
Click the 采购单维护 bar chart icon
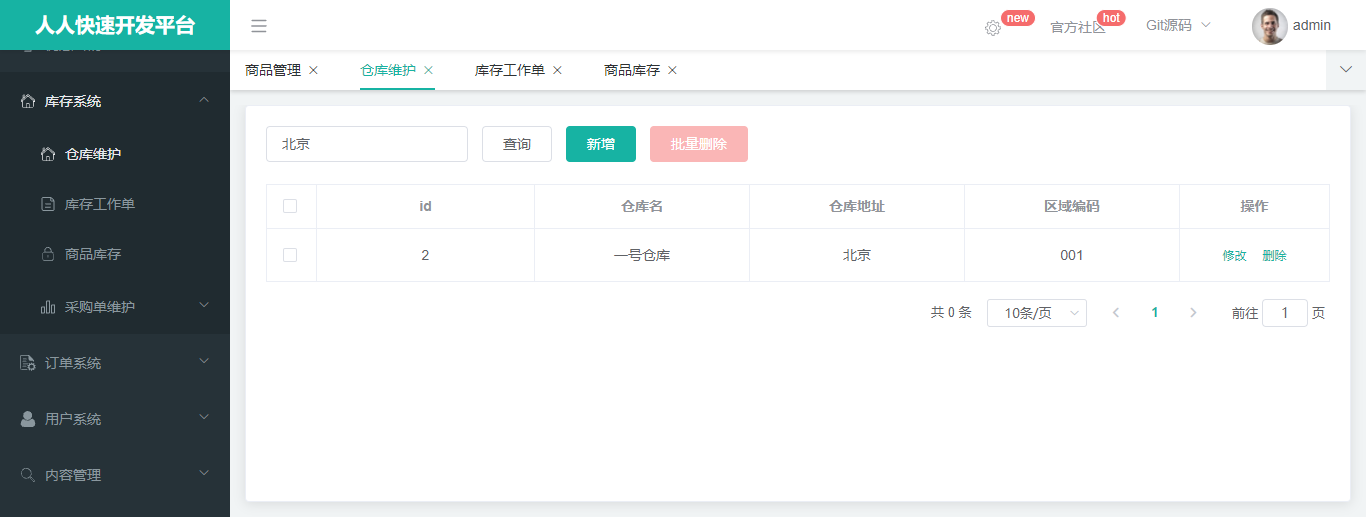pos(48,307)
